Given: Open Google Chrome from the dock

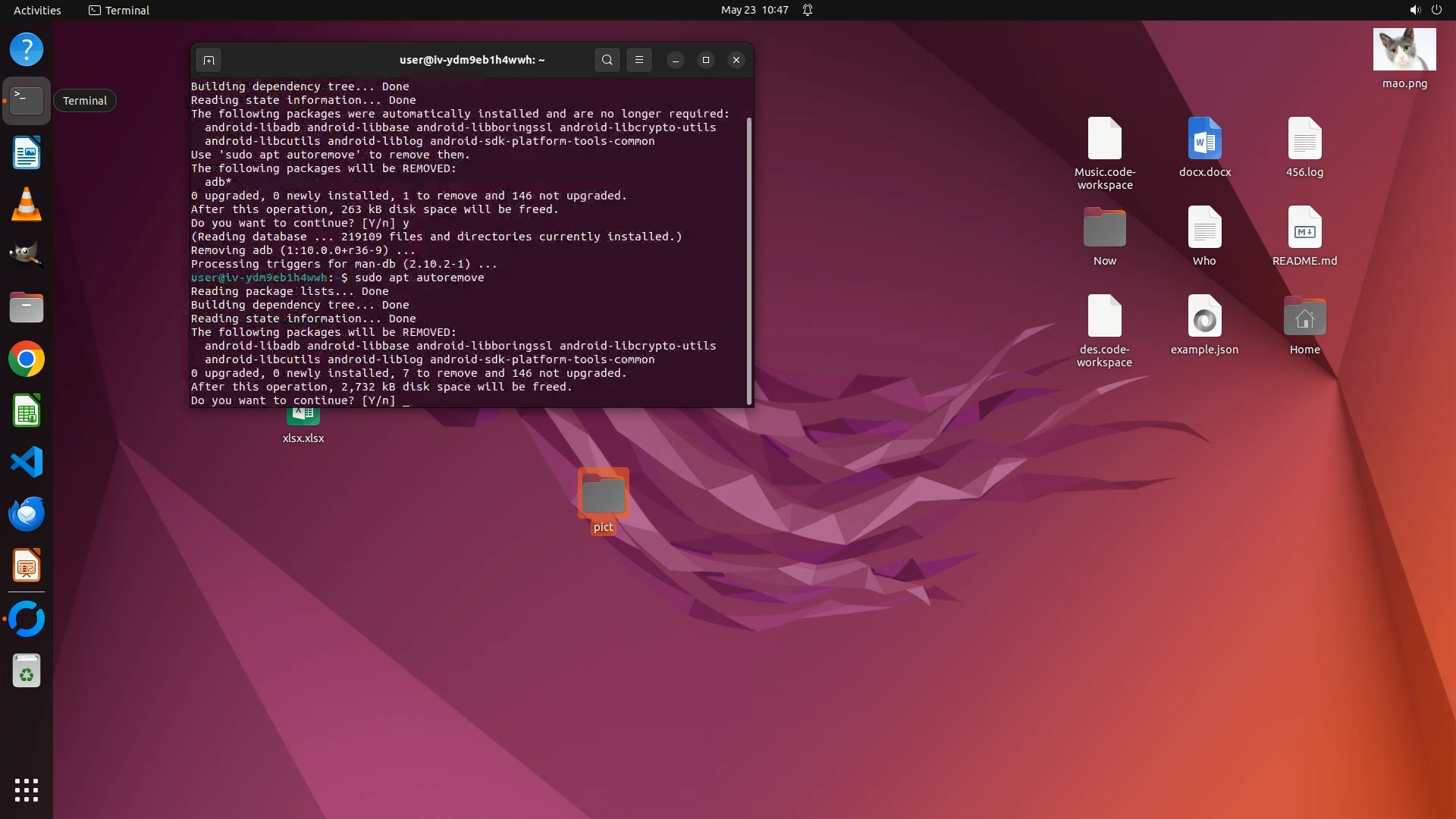Looking at the screenshot, I should click(27, 359).
